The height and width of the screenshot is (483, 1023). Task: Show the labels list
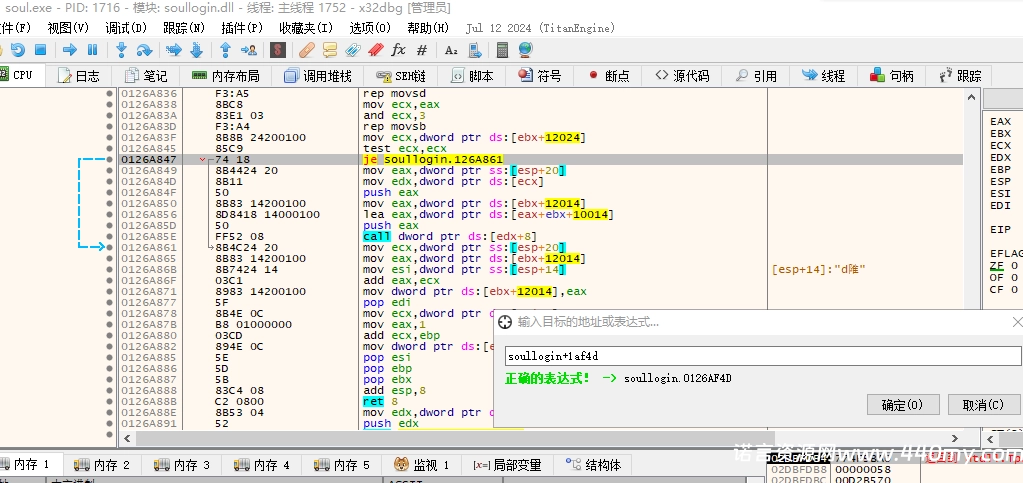point(352,50)
